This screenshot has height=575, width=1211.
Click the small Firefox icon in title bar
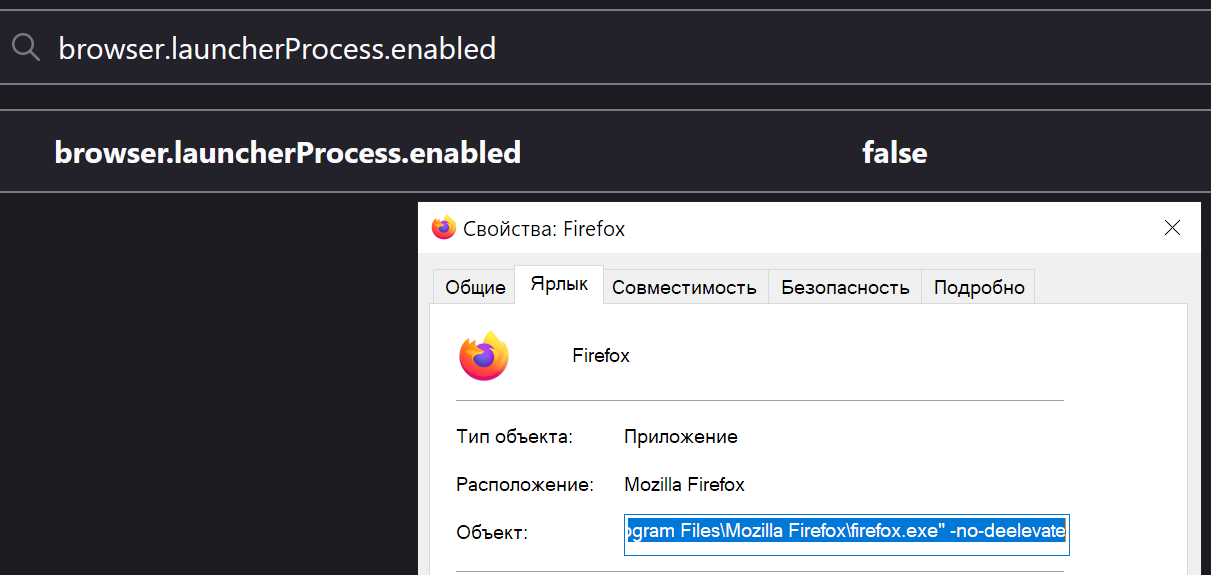tap(444, 228)
